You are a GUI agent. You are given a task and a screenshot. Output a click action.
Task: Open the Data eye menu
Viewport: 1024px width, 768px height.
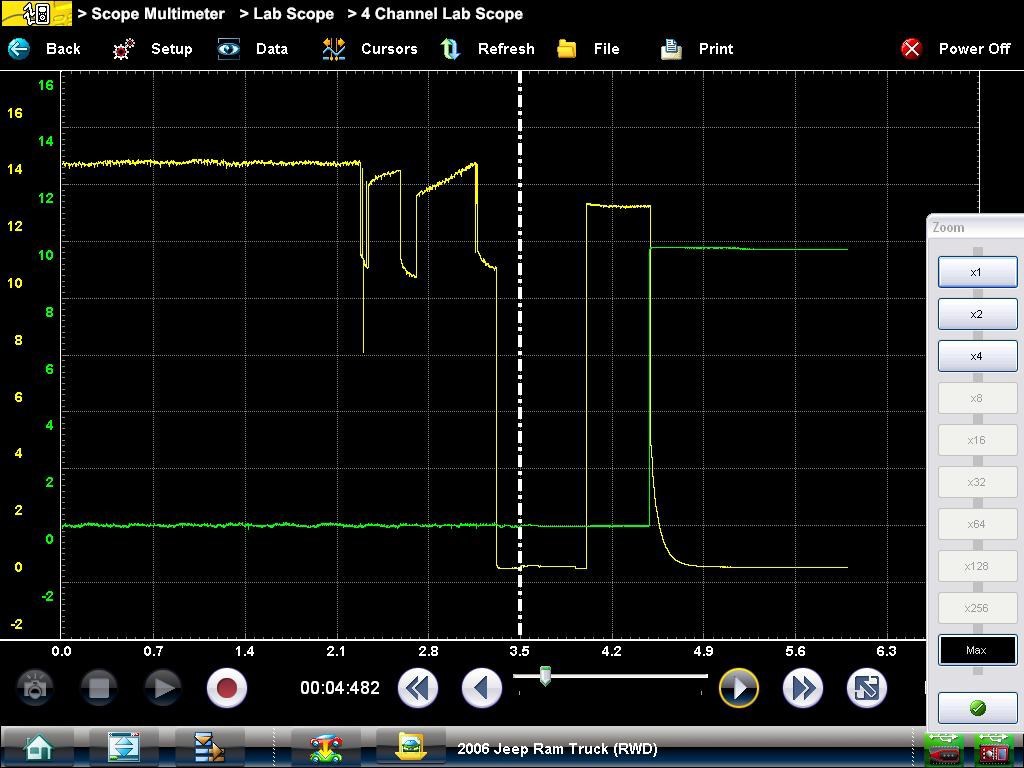(x=229, y=48)
